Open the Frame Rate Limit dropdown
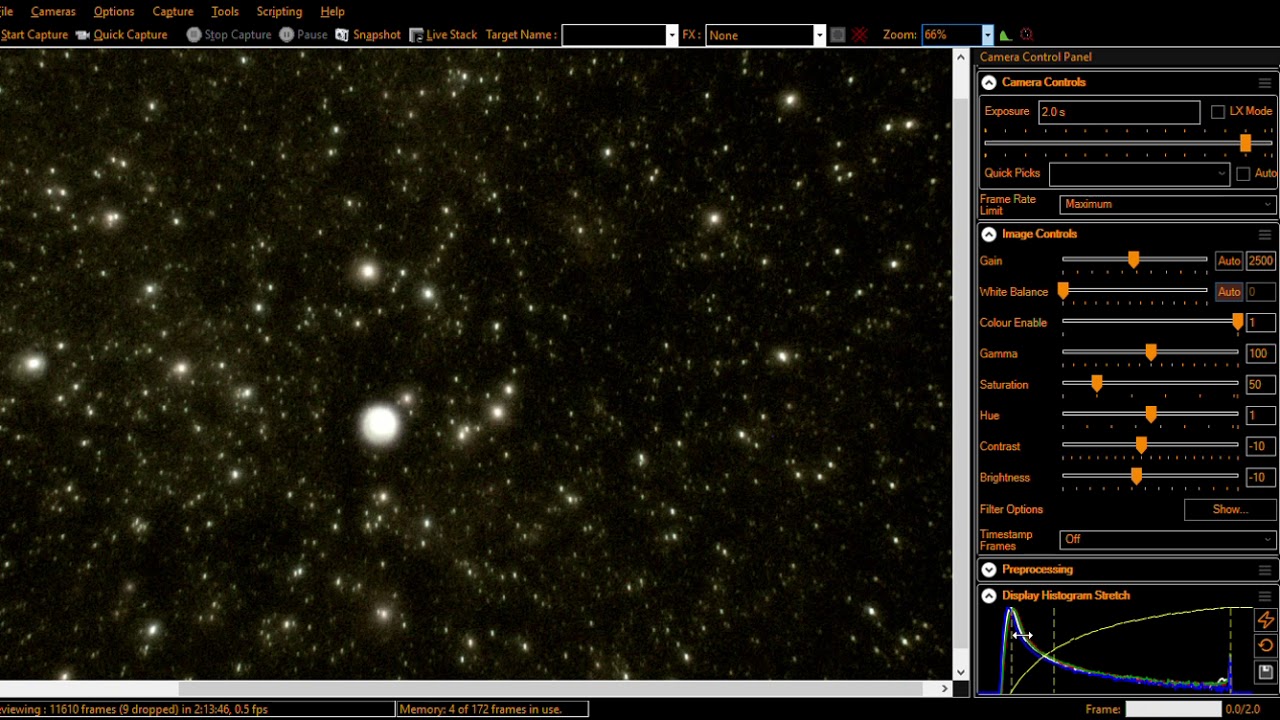Screen dimensions: 1280x720 point(1167,204)
